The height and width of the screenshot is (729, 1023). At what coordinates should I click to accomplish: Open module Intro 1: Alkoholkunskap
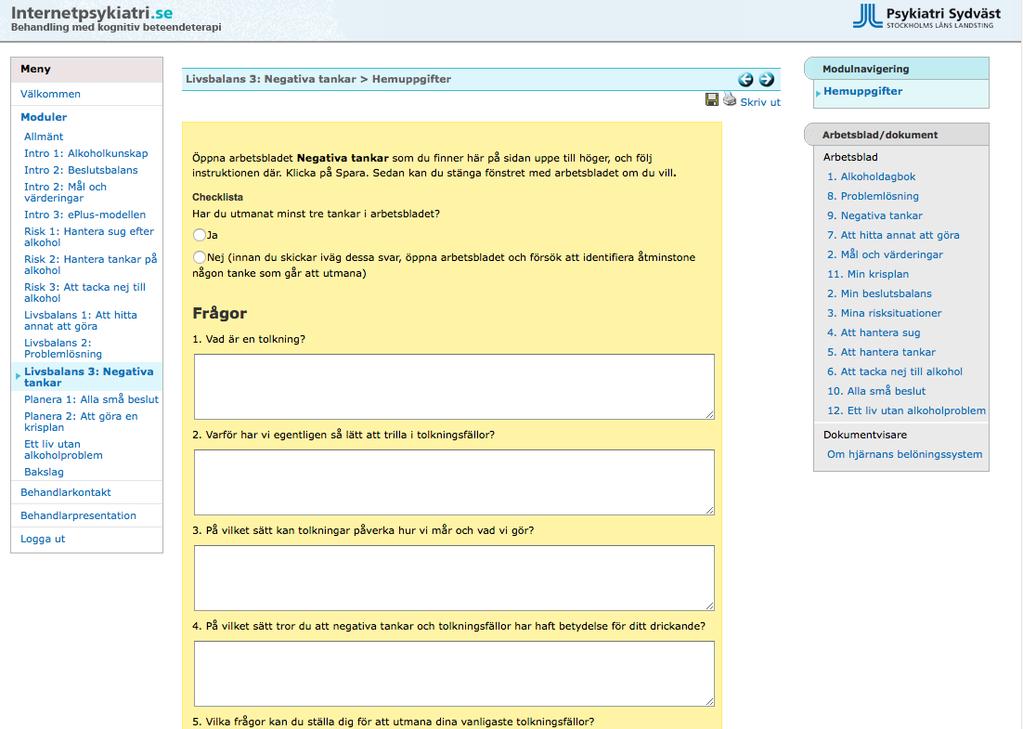point(86,153)
